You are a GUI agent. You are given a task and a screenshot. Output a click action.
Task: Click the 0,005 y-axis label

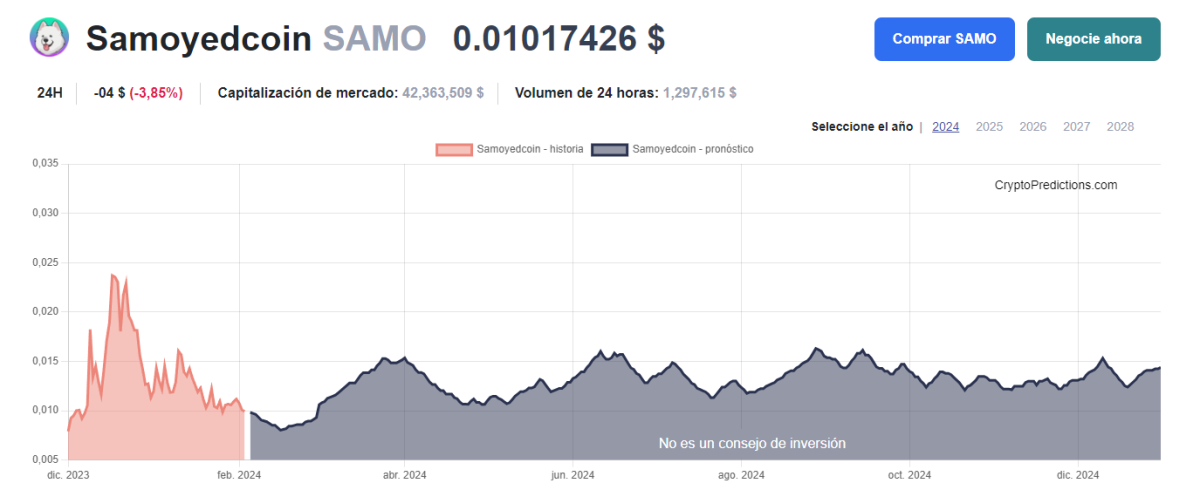(x=46, y=459)
